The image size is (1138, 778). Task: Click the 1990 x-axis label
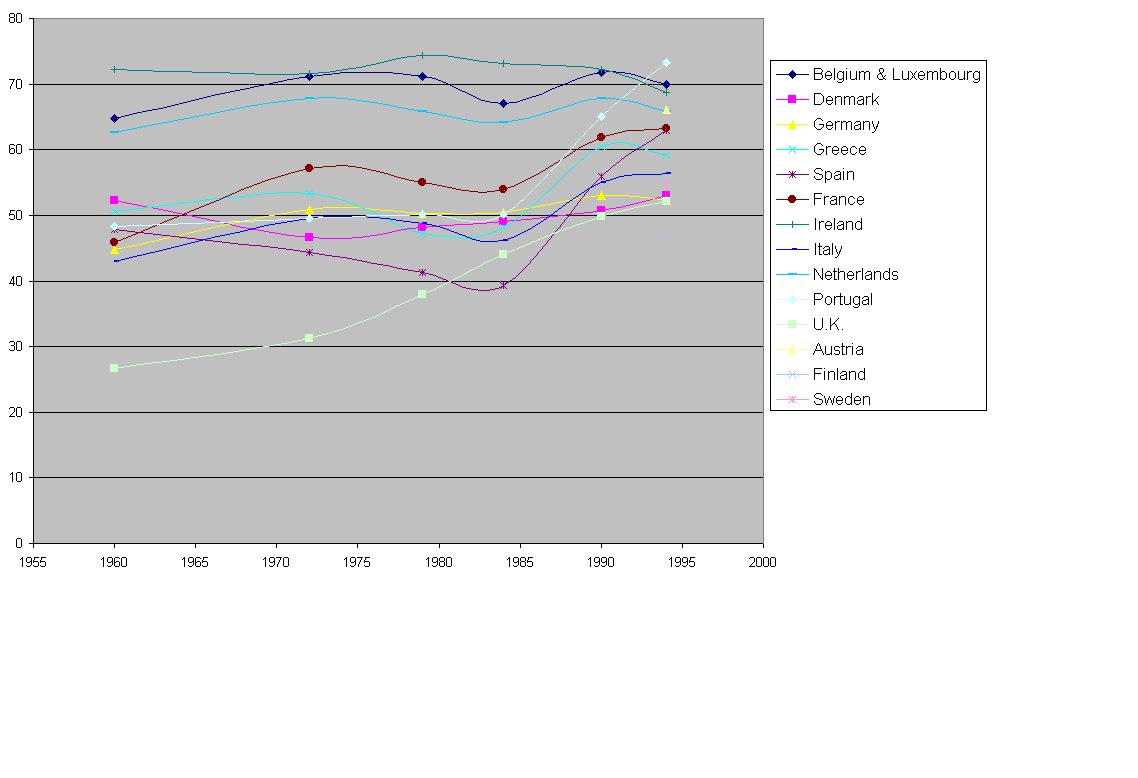coord(601,562)
